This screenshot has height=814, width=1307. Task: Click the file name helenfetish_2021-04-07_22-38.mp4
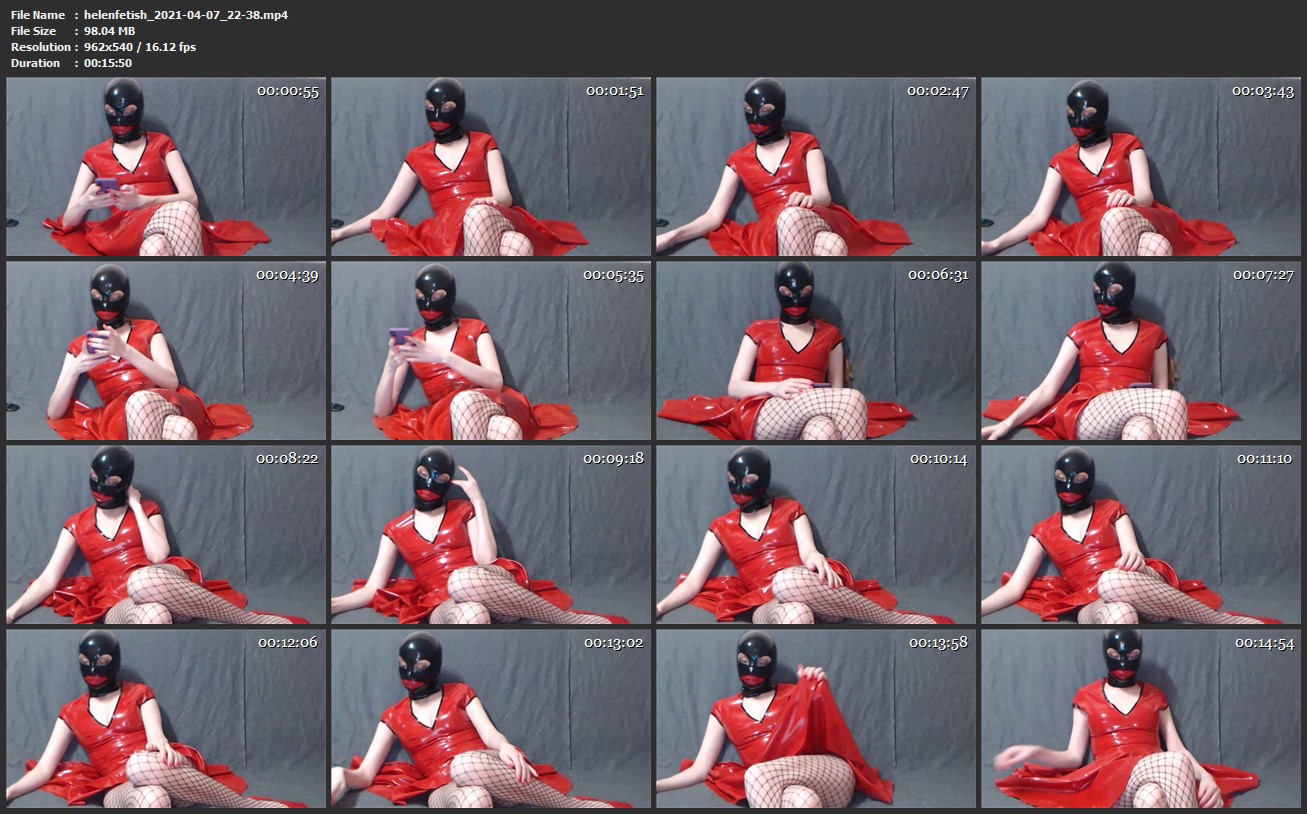(x=186, y=15)
